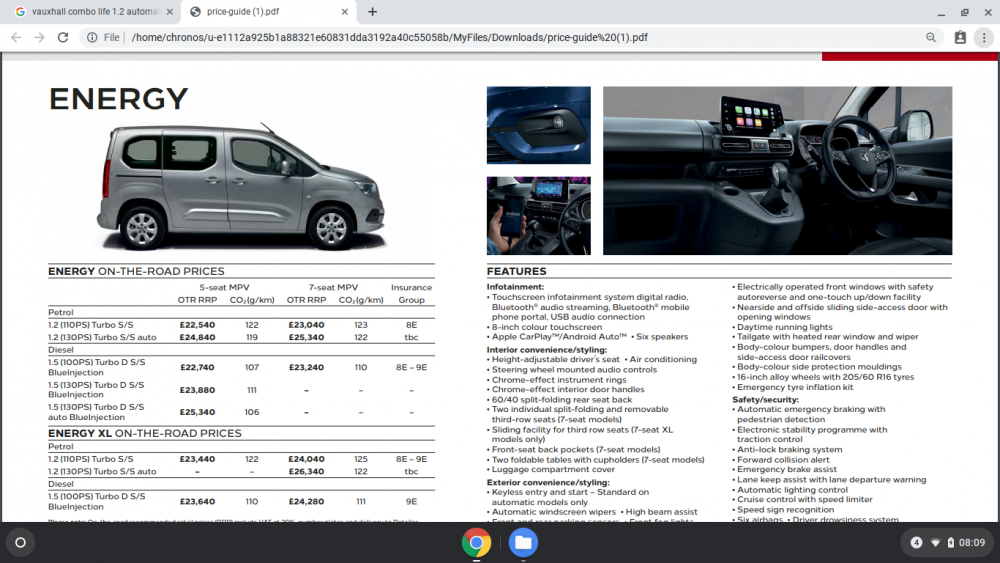Click Automatic lighting control feature
Image resolution: width=1000 pixels, height=563 pixels.
790,490
